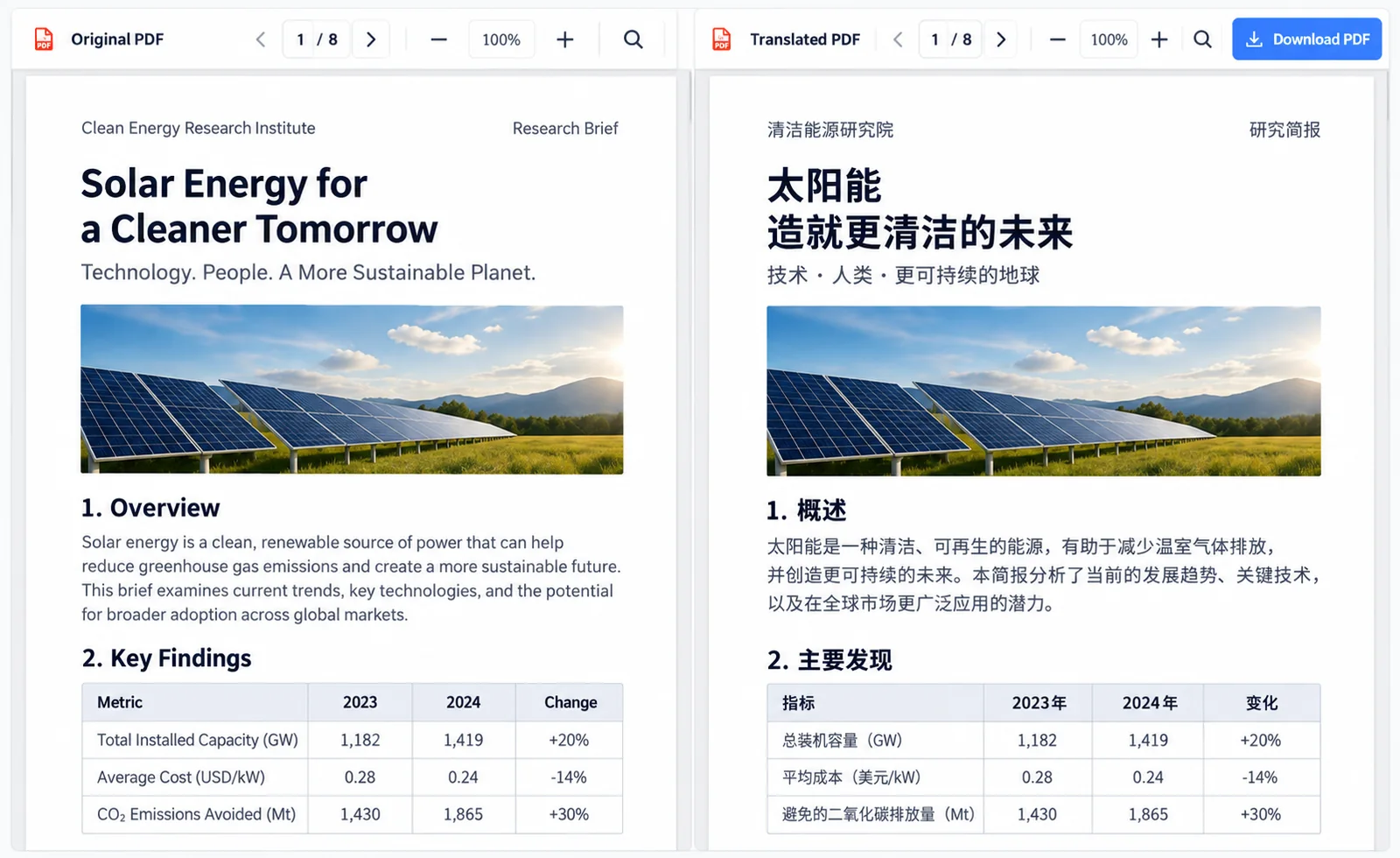
Task: Click the Original PDF file icon
Action: click(x=44, y=39)
